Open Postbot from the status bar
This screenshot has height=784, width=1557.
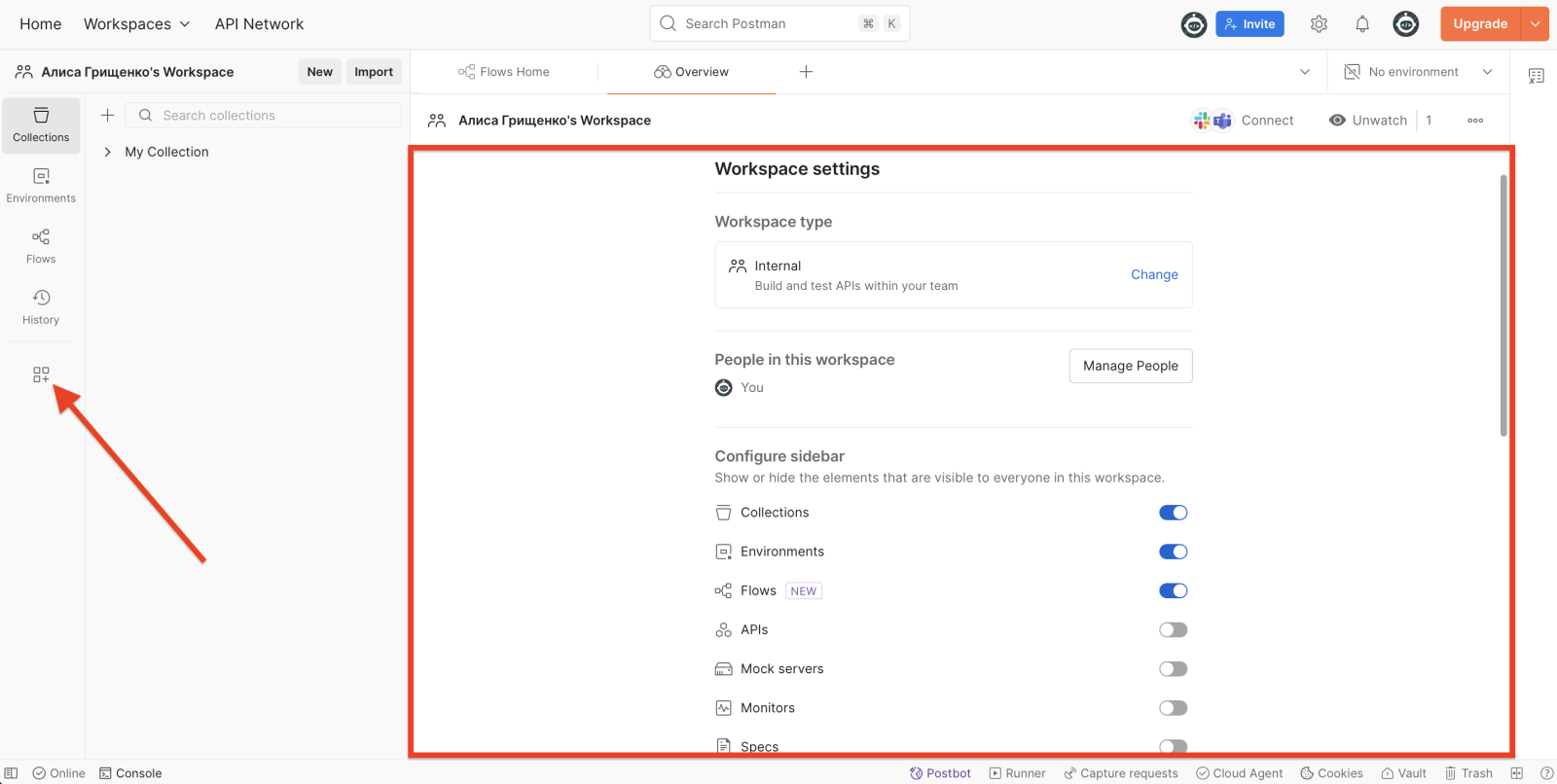point(940,773)
